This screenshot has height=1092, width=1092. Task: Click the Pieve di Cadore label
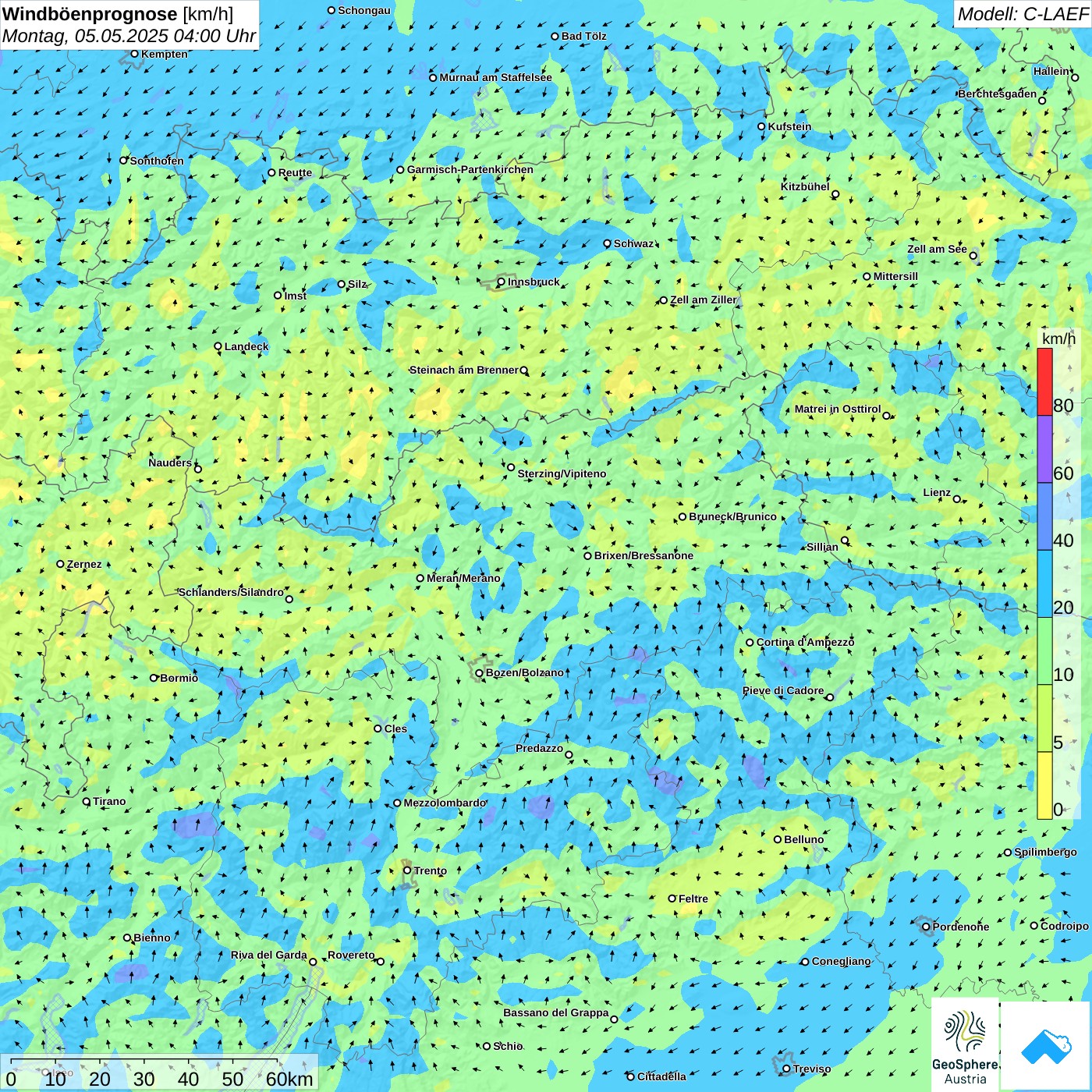coord(783,690)
